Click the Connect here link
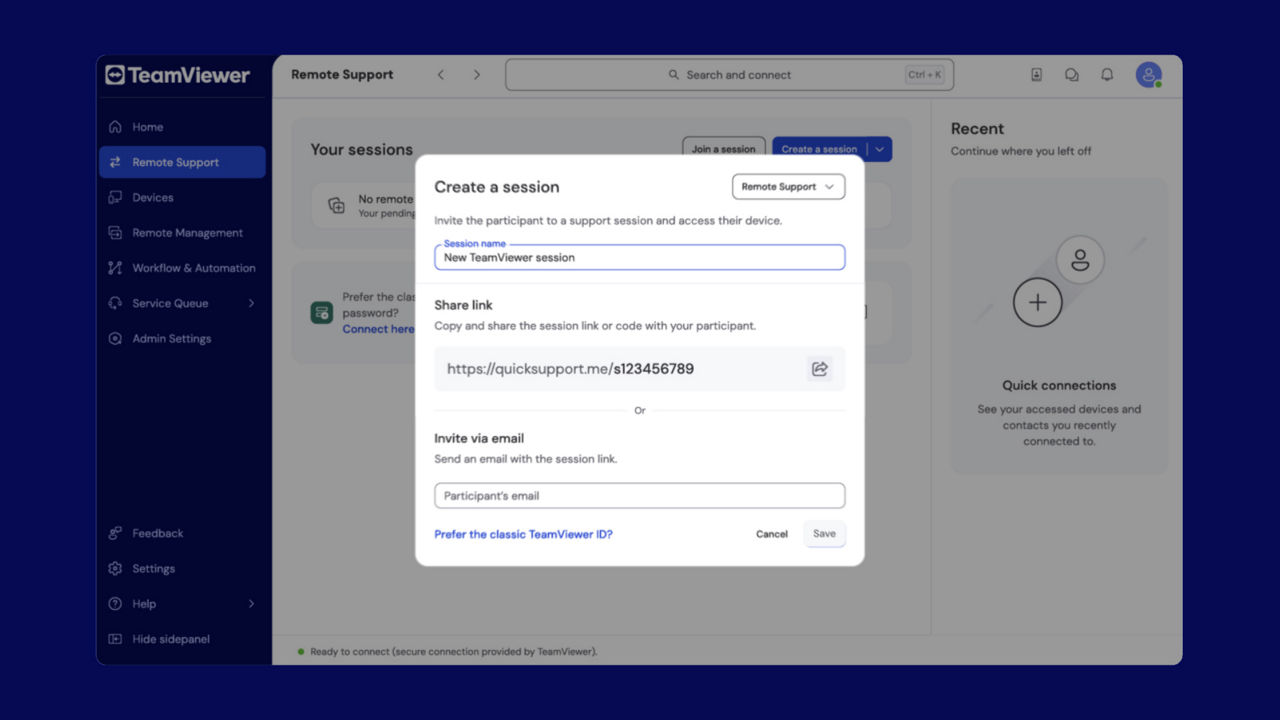Screen dimensions: 1280x720 click(x=378, y=329)
